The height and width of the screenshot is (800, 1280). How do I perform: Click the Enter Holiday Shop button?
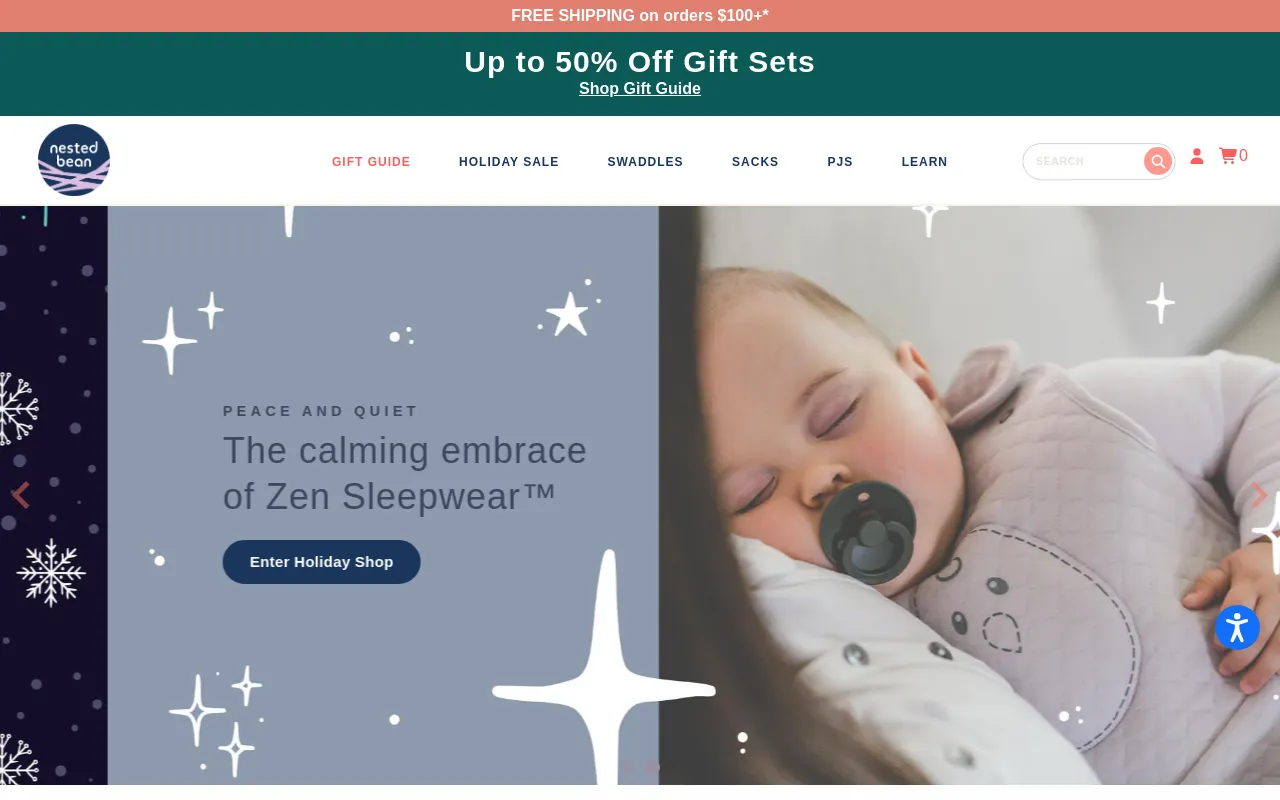click(321, 562)
